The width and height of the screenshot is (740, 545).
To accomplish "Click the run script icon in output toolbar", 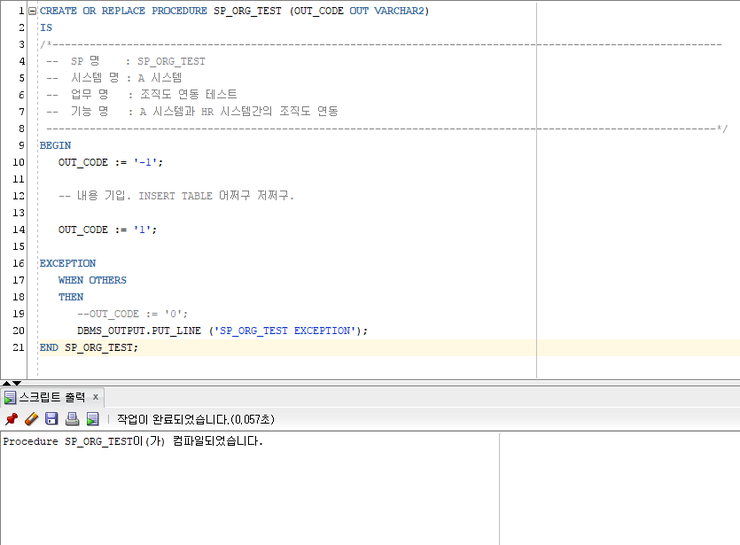I will [92, 419].
